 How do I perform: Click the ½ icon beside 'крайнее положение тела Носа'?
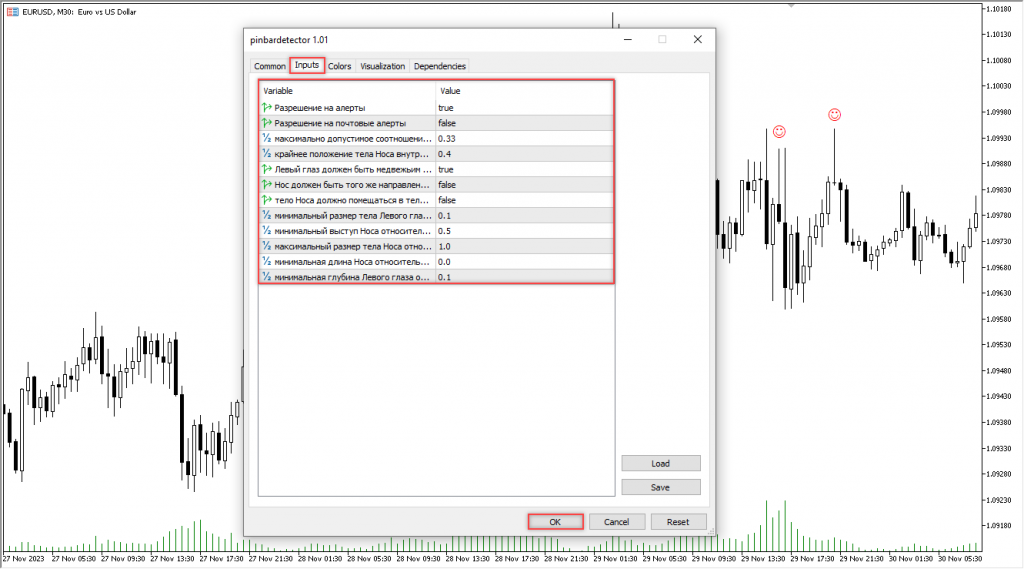tap(267, 154)
